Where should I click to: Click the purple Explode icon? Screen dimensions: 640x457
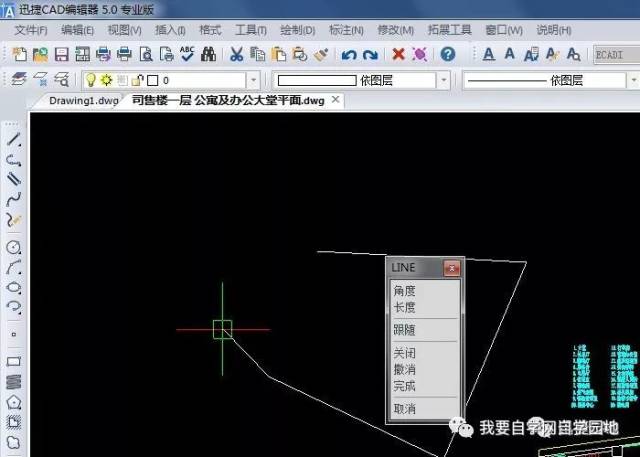(x=420, y=54)
